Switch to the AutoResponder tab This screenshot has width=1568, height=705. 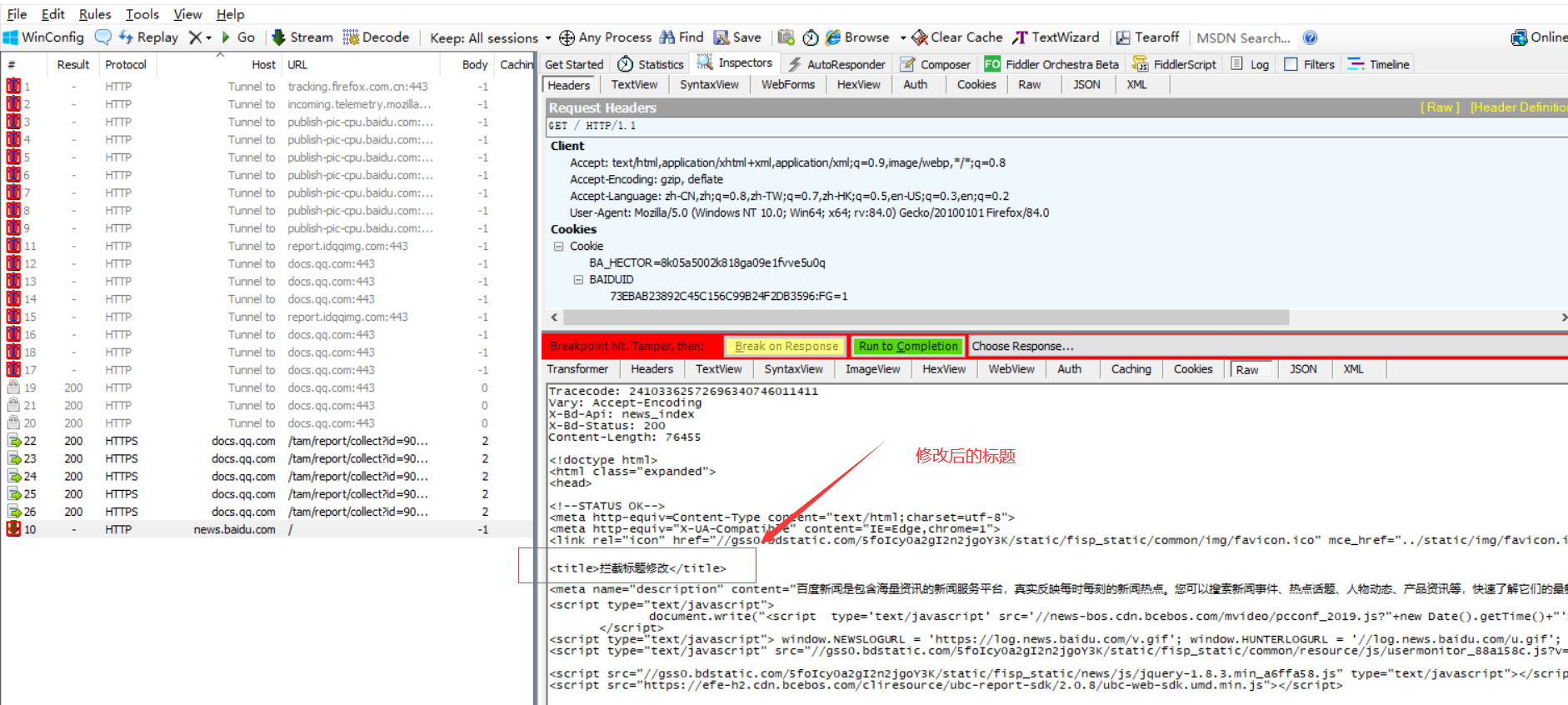click(x=836, y=64)
